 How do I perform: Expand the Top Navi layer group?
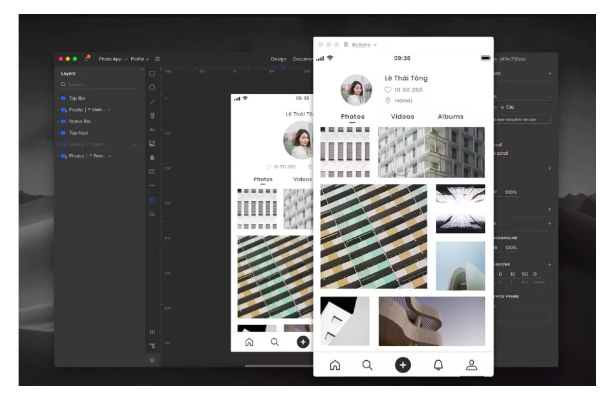point(59,133)
